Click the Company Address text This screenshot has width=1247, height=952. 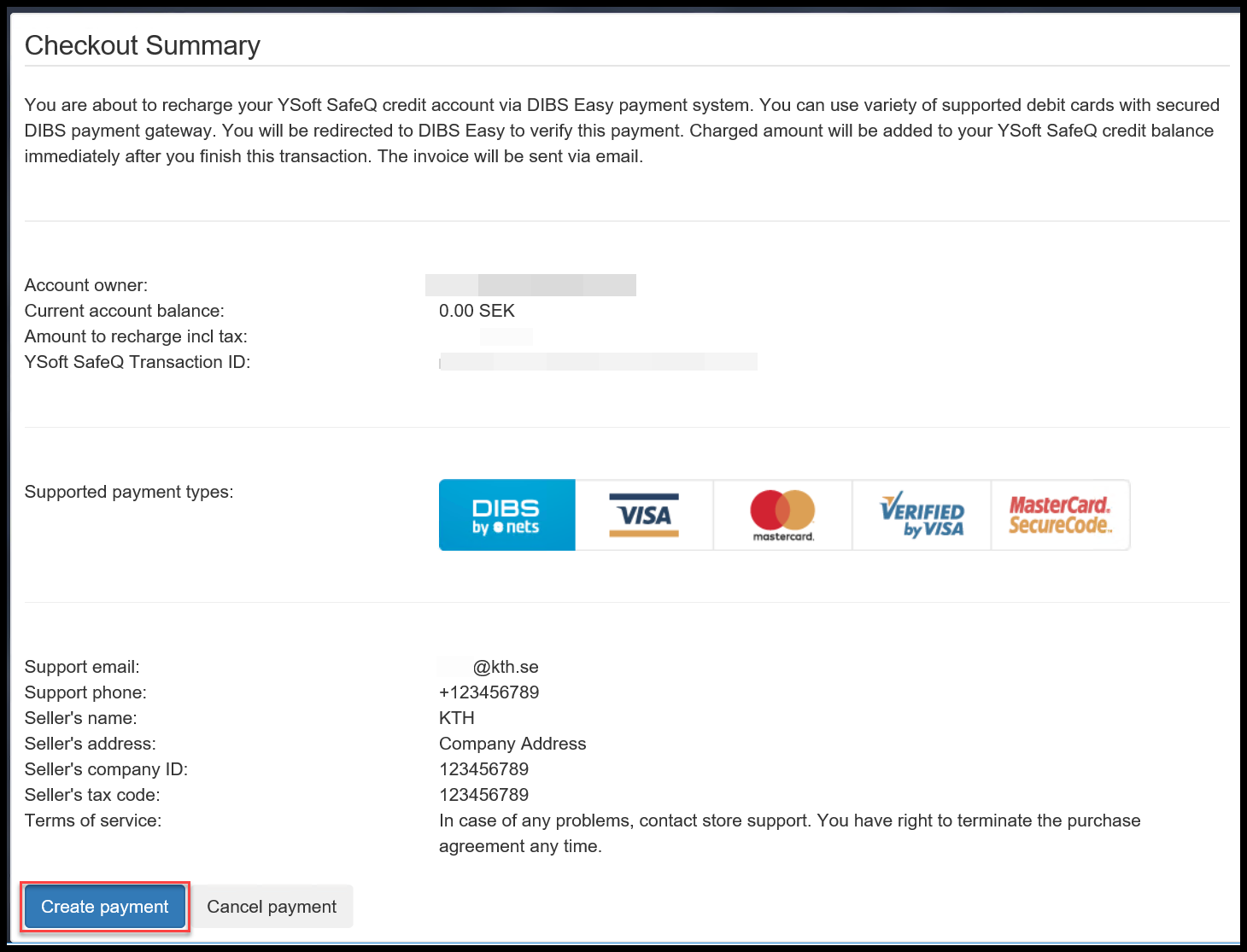point(512,744)
